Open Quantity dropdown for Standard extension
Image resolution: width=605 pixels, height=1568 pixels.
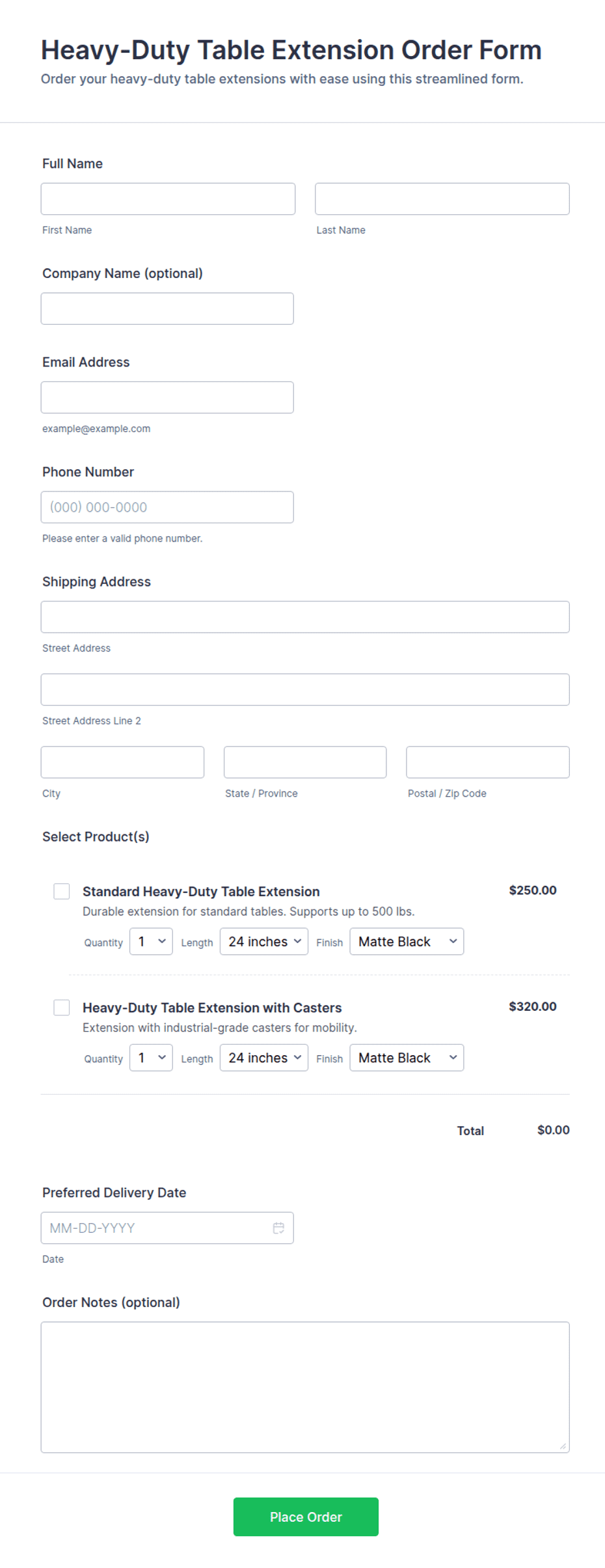151,941
